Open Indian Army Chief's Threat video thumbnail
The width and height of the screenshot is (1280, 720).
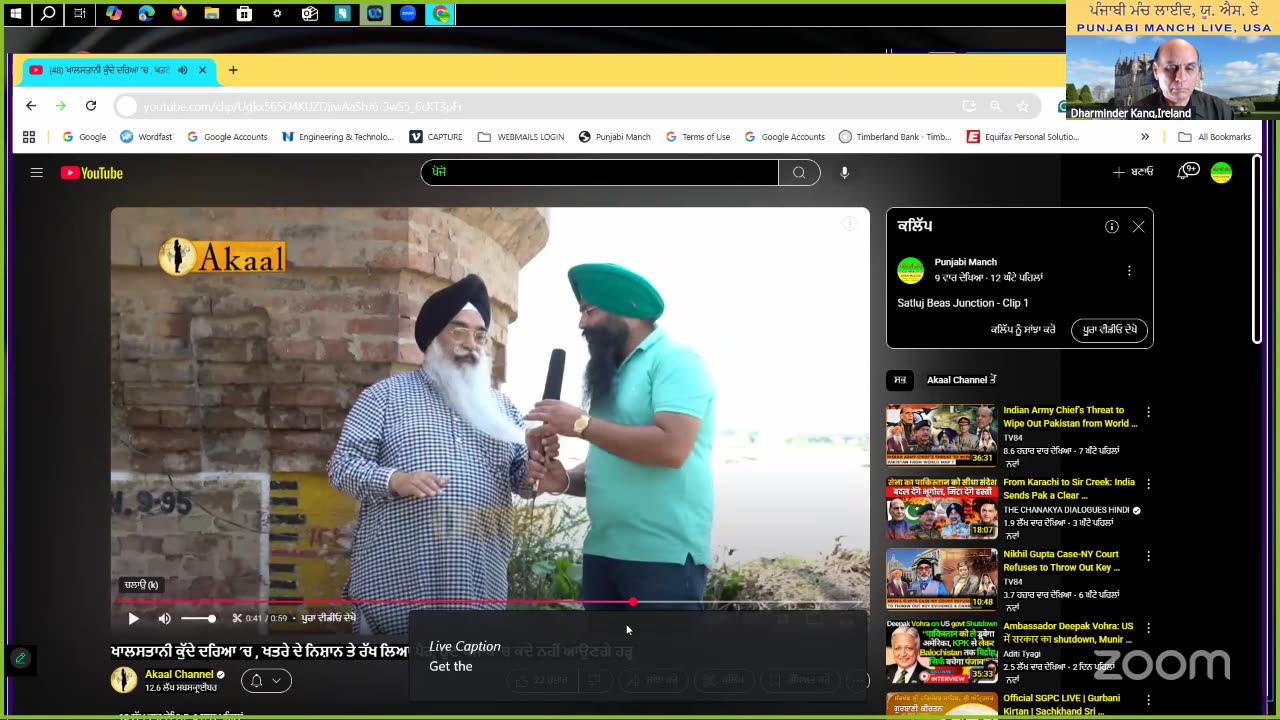pos(941,435)
